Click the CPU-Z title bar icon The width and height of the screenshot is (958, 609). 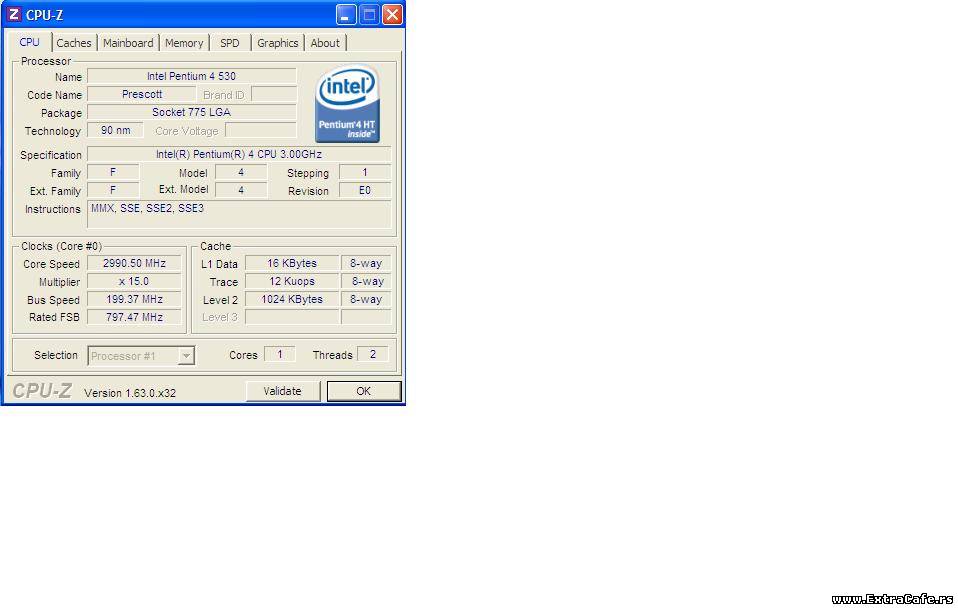[x=13, y=14]
